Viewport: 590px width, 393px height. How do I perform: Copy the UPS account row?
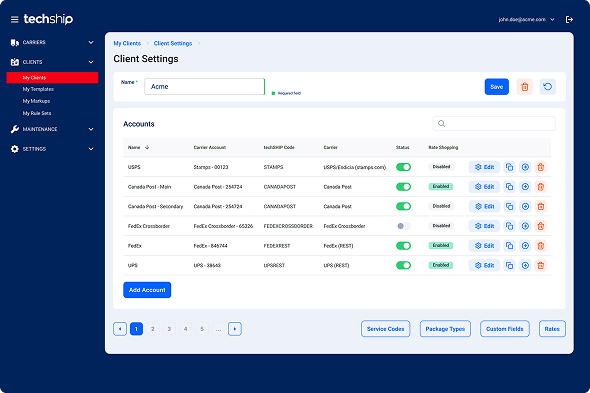pos(509,265)
